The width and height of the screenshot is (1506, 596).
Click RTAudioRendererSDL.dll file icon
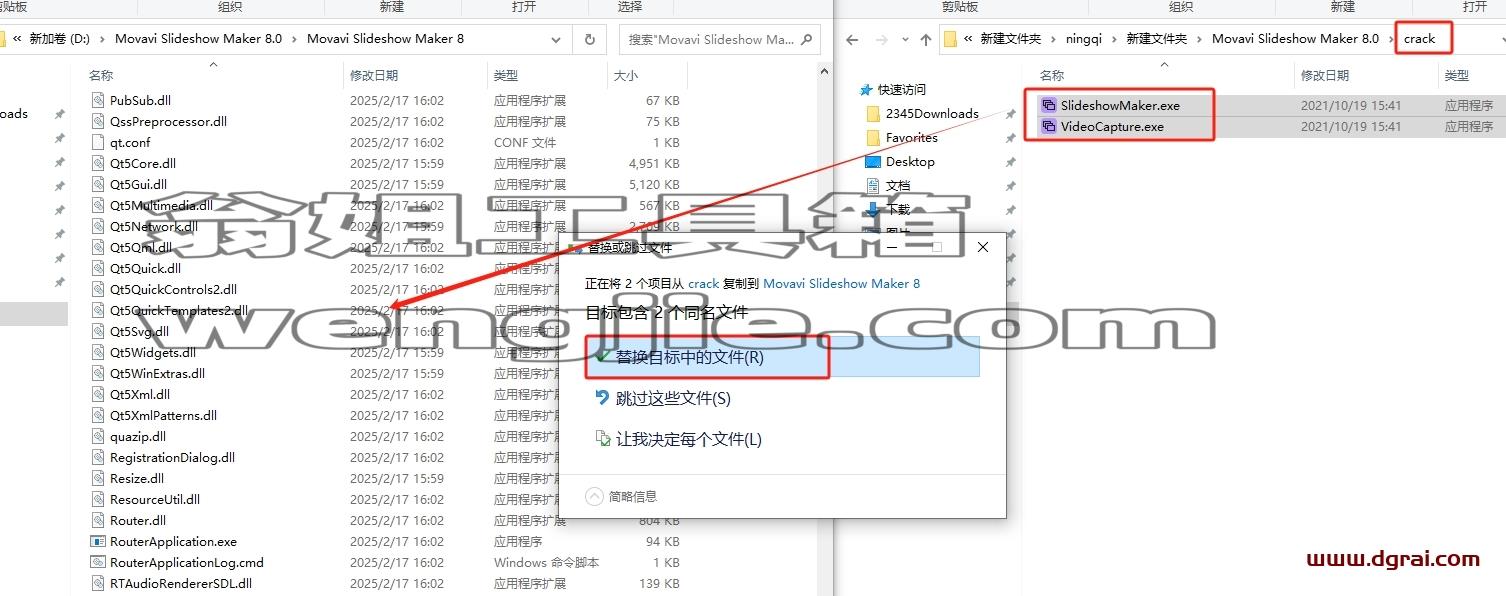98,583
